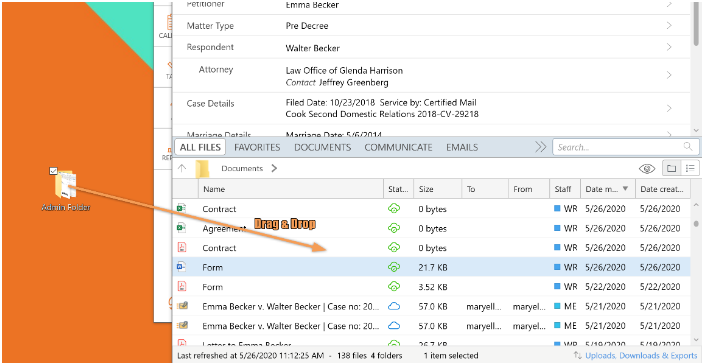
Task: Open the FAVORITES tab
Action: pos(257,147)
